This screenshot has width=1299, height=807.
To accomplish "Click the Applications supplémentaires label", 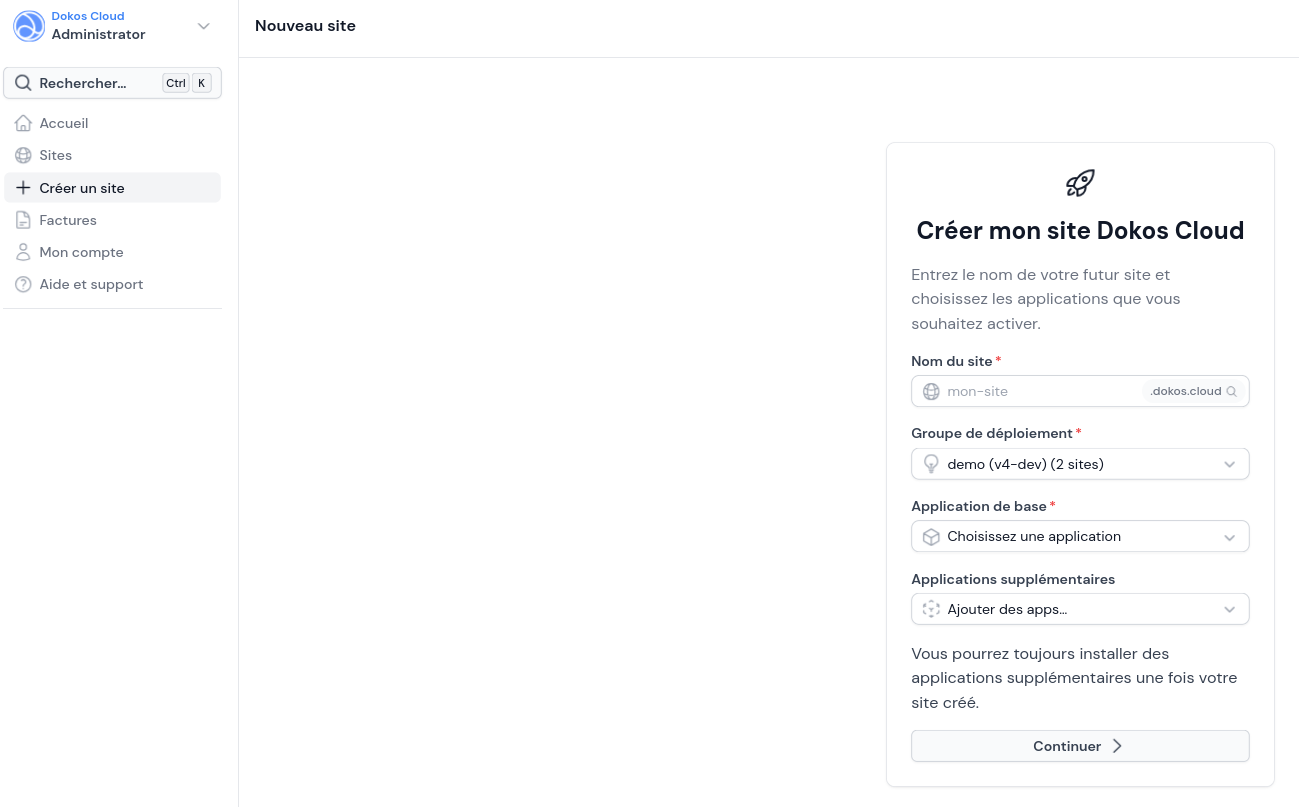I will point(1013,579).
